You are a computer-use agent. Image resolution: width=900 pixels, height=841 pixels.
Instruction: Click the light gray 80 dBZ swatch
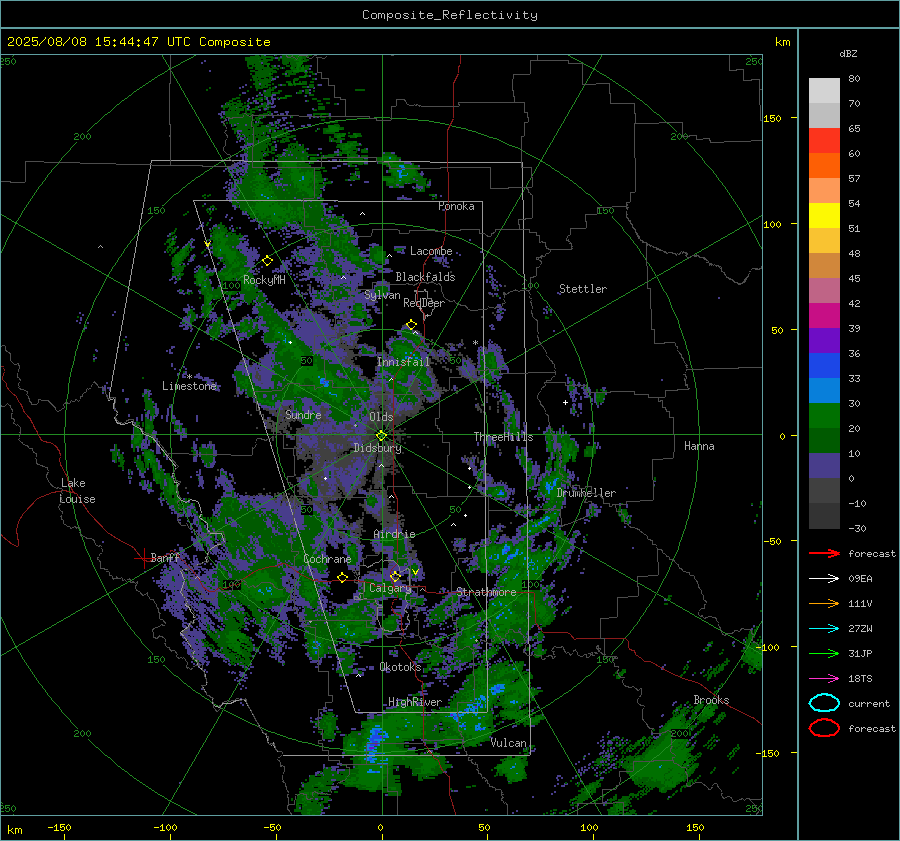(824, 90)
